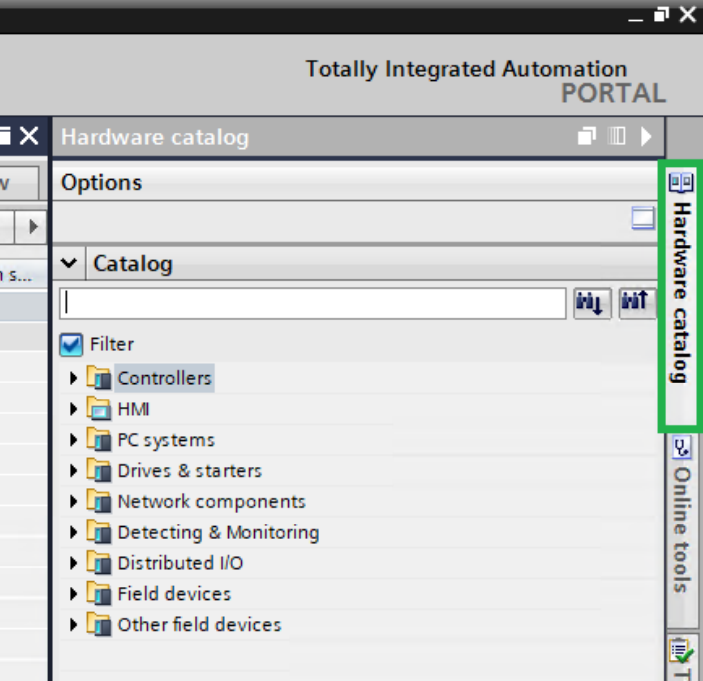This screenshot has height=681, width=703.
Task: Restore down the main window
Action: (661, 14)
